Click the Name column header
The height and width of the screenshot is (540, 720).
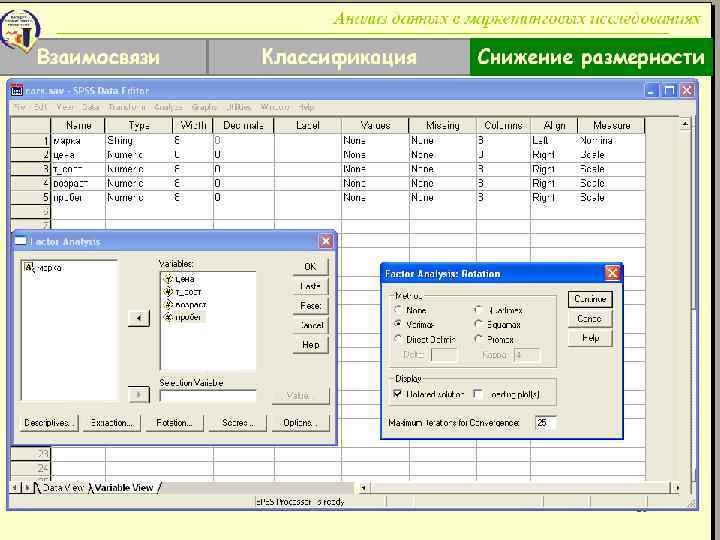(78, 125)
